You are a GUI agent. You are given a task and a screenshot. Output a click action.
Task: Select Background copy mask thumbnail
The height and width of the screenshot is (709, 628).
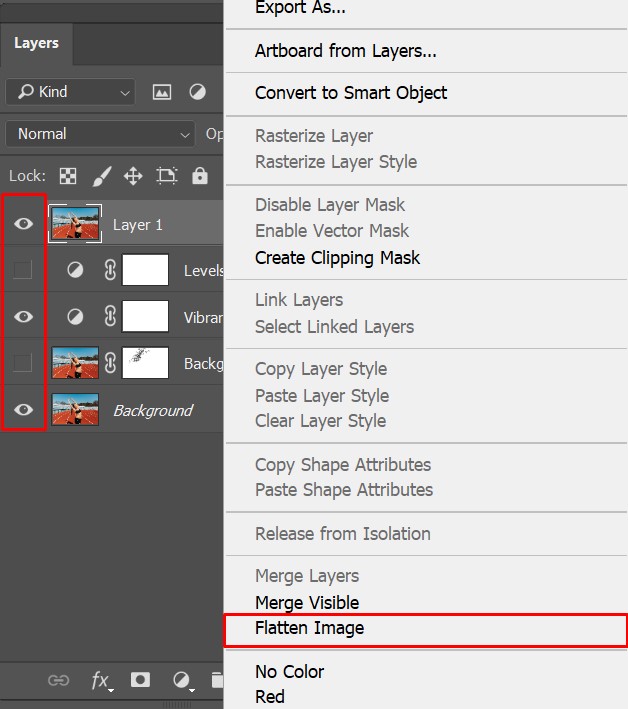145,363
